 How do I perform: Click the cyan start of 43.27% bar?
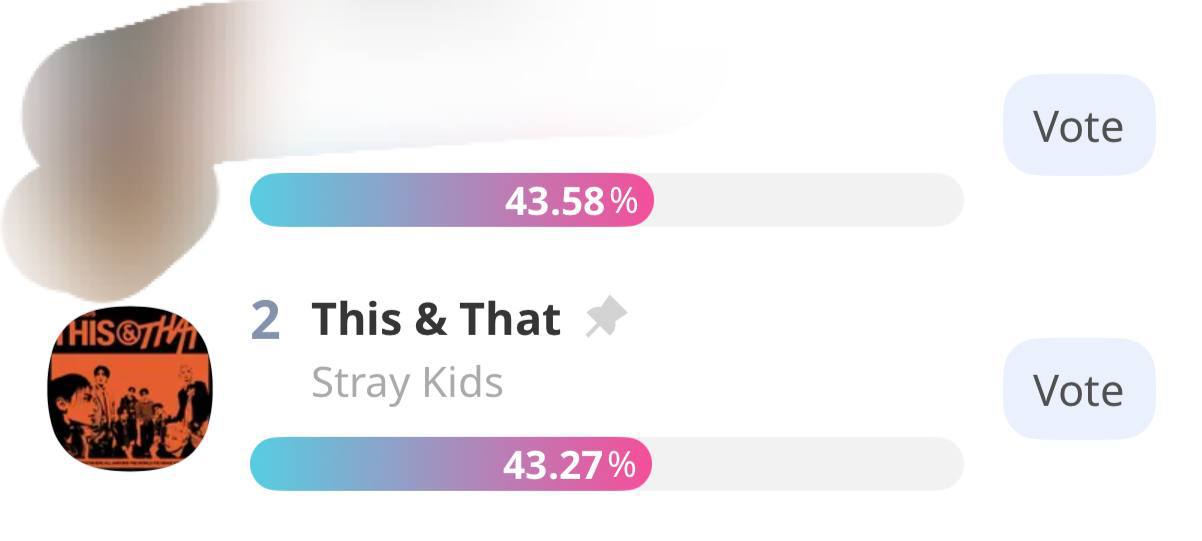click(285, 463)
